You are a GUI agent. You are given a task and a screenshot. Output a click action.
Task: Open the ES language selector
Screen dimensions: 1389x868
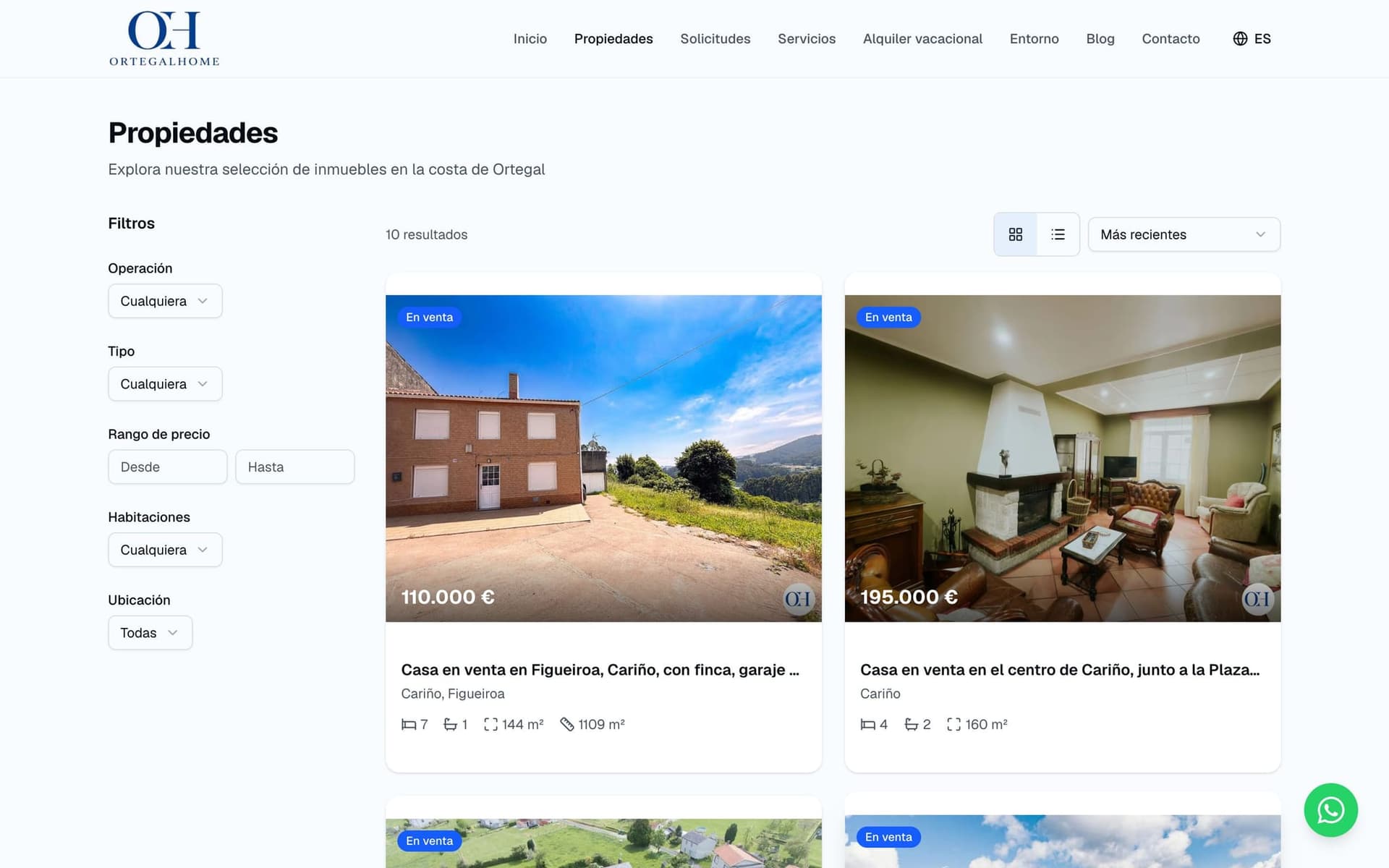[x=1252, y=38]
